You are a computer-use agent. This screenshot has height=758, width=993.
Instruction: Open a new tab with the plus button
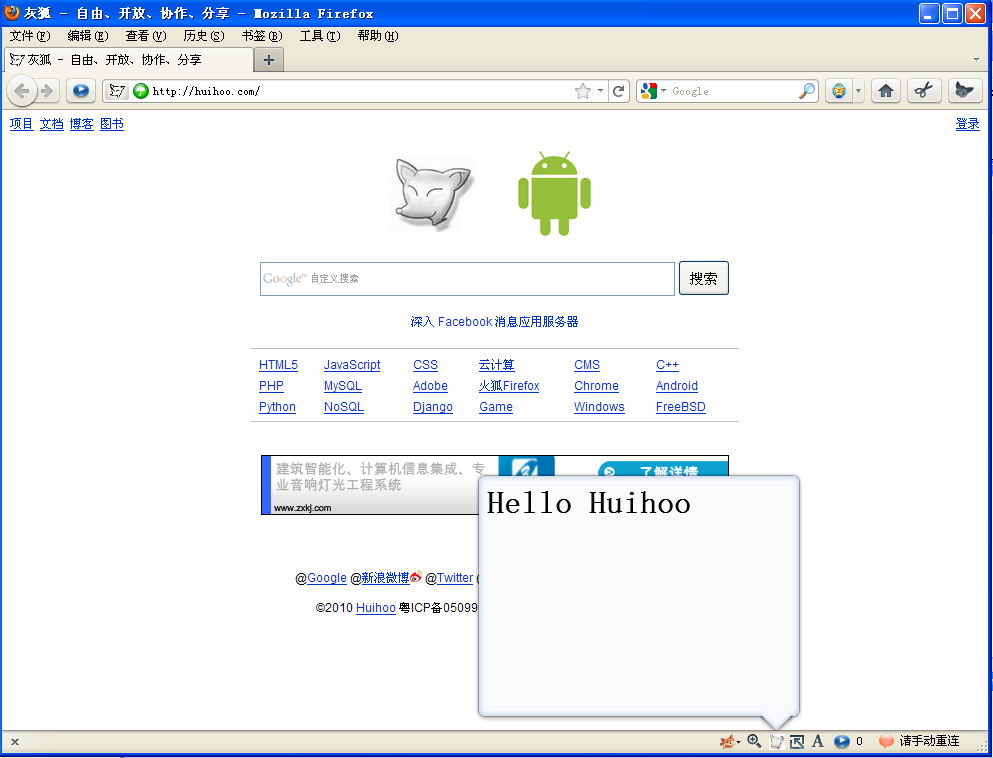[268, 60]
